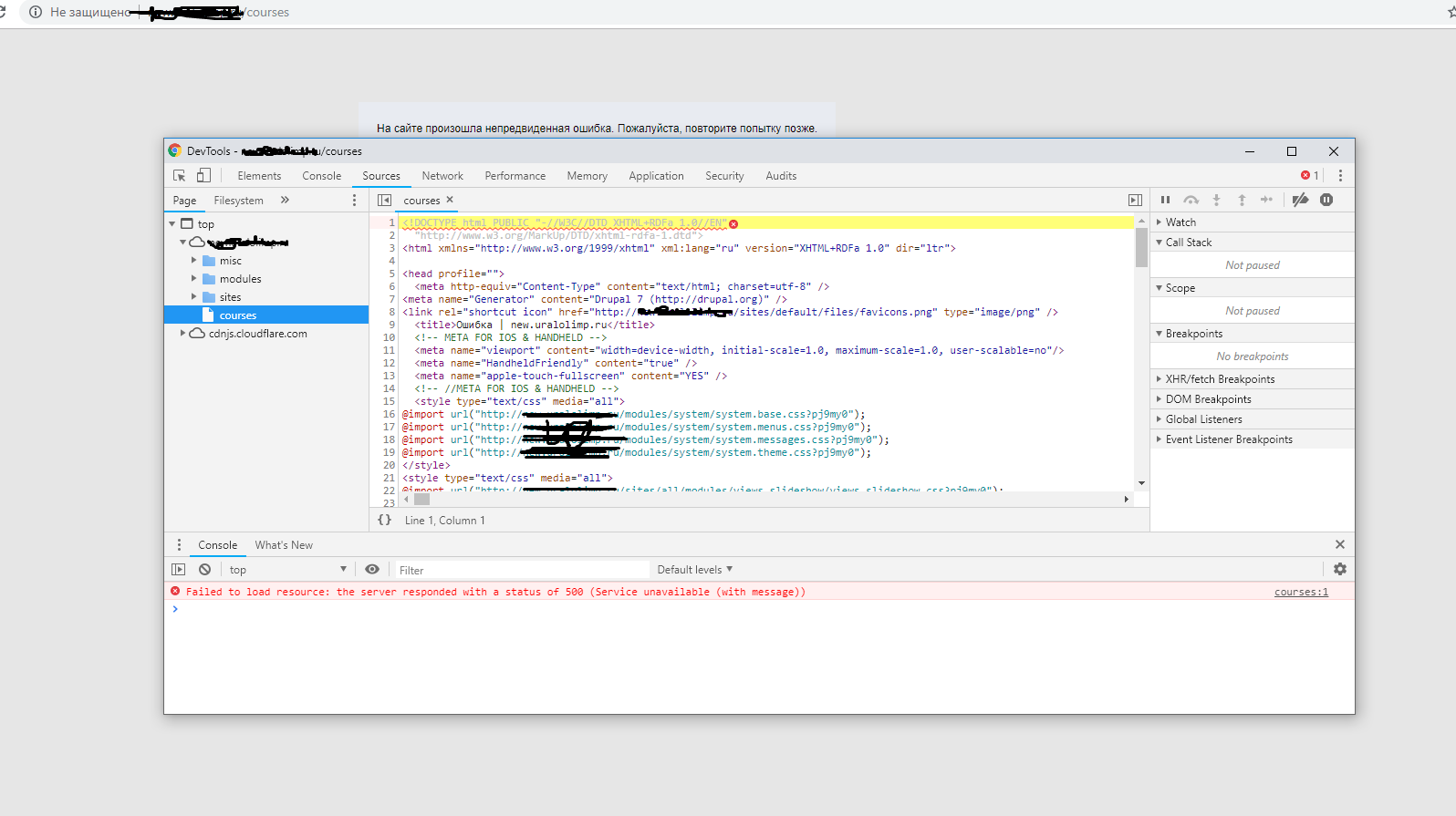Expand the misc folder

tap(193, 260)
